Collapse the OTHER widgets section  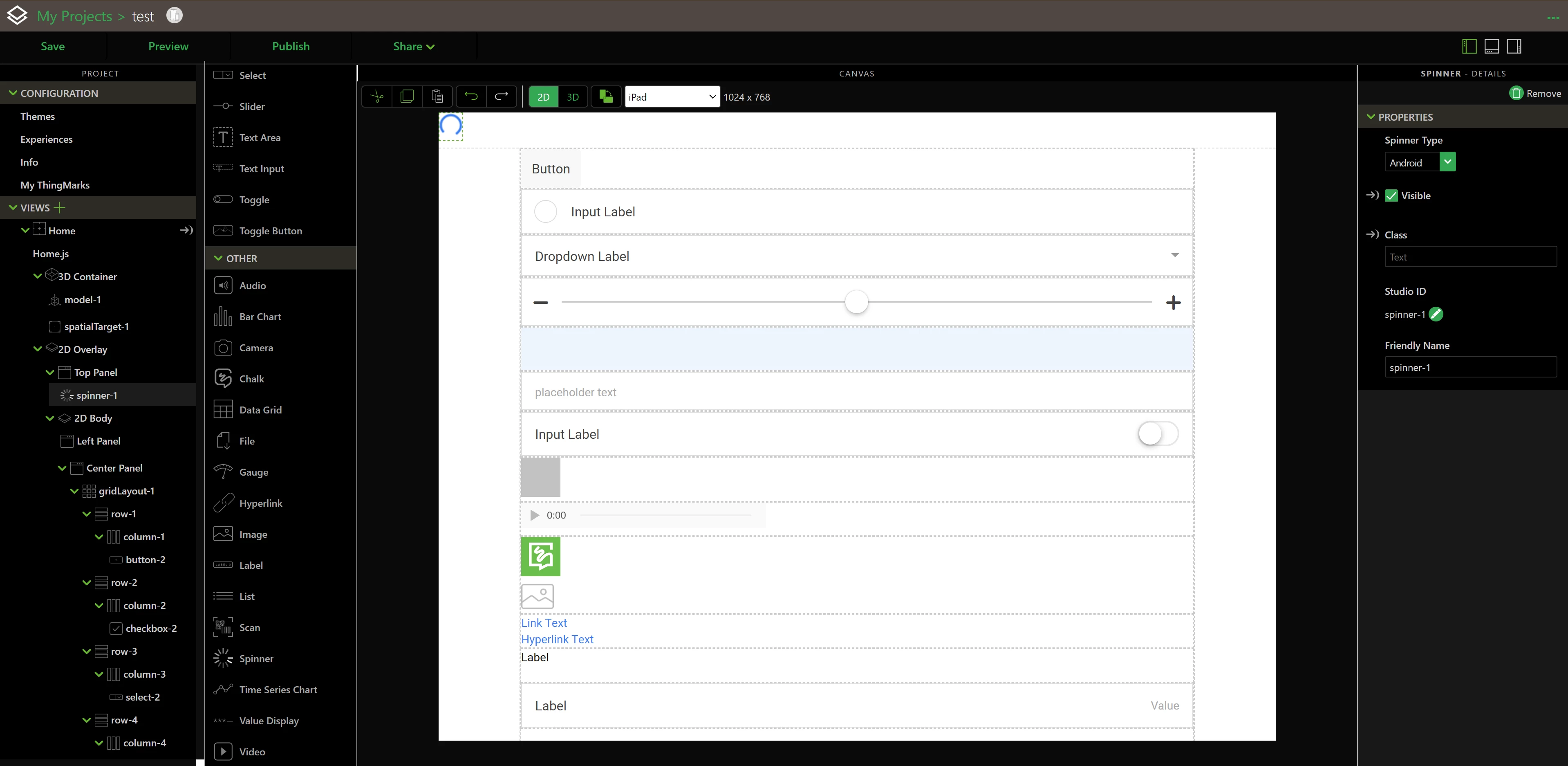click(219, 258)
